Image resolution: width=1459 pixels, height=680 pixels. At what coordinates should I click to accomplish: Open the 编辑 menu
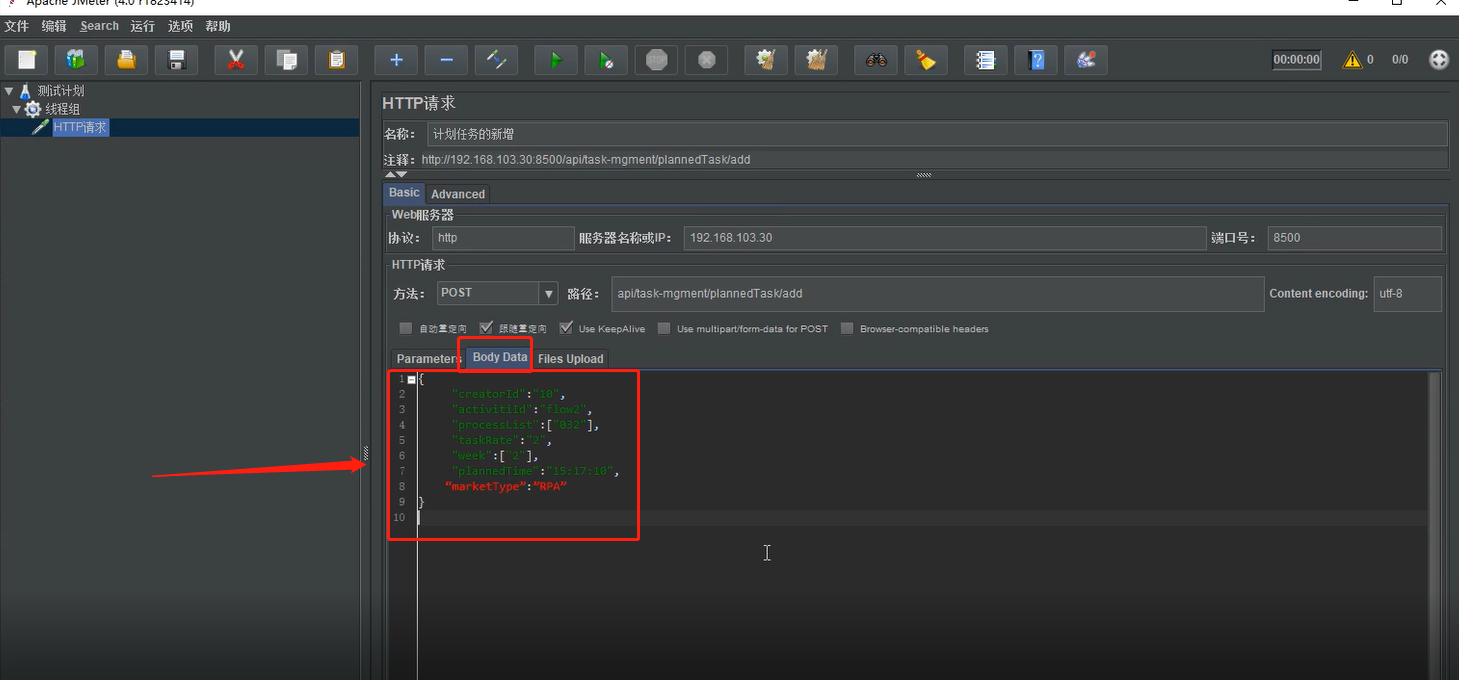[54, 26]
